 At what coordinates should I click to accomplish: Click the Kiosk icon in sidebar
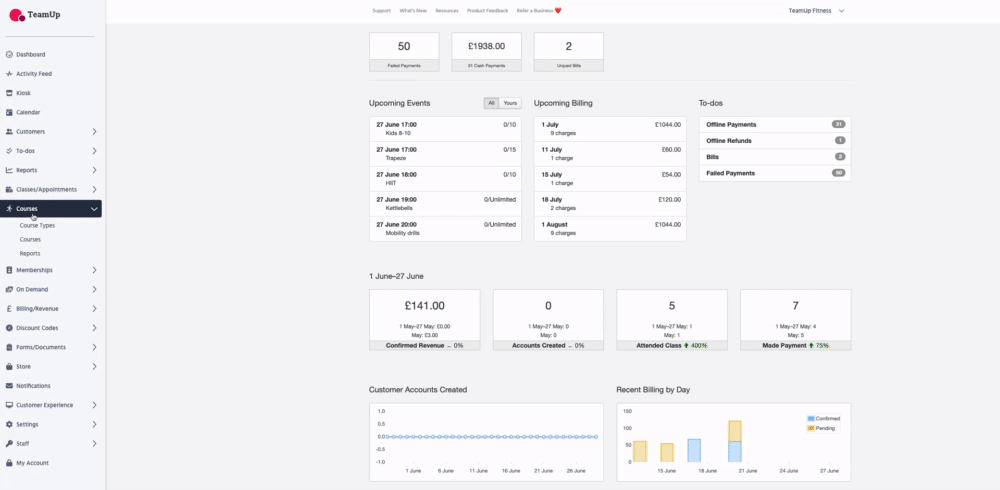point(9,93)
